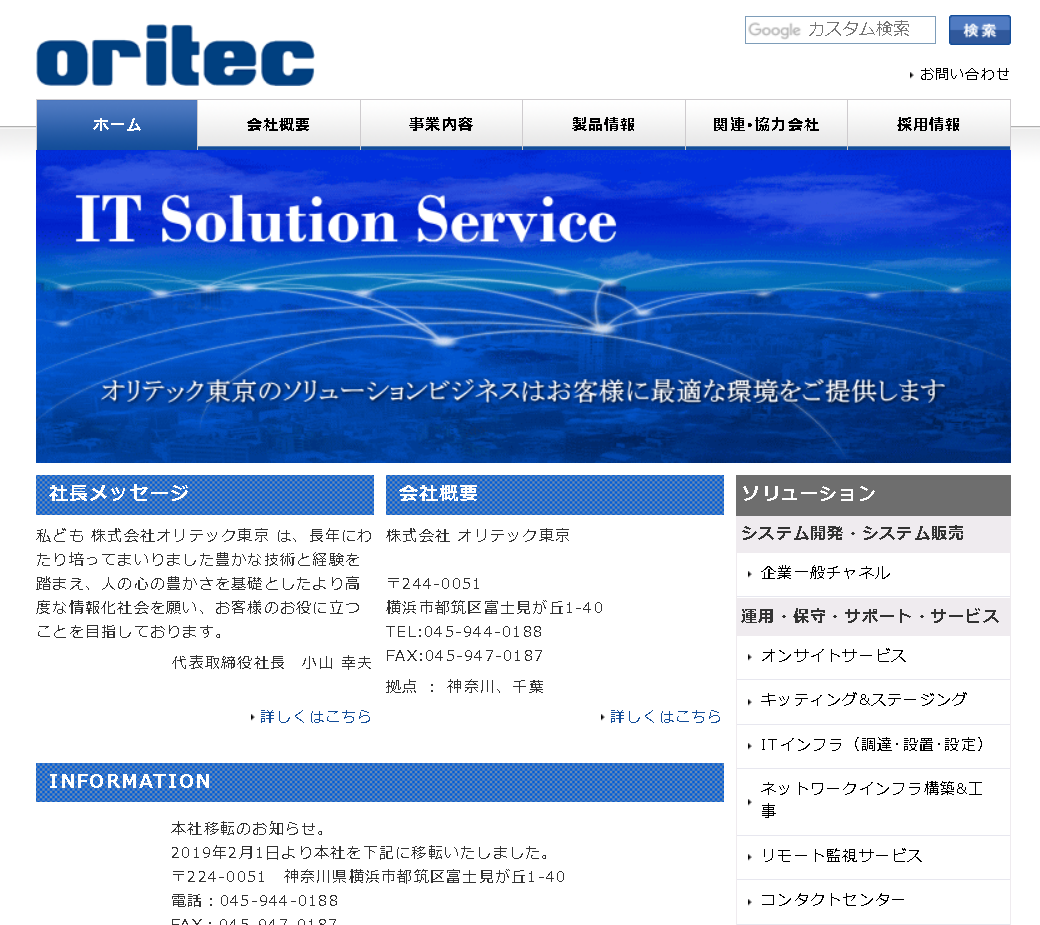Image resolution: width=1040 pixels, height=925 pixels.
Task: Open the 企業一般チャネル solution link
Action: click(825, 573)
